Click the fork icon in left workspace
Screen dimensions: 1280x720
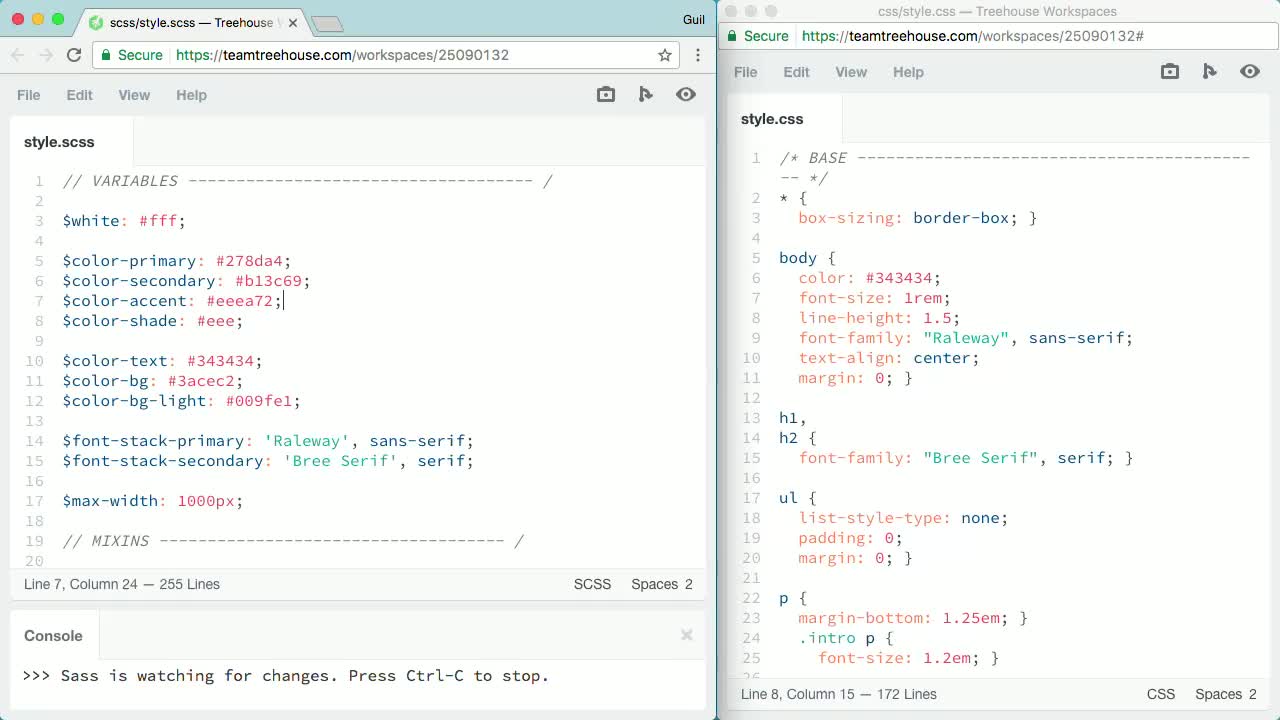646,94
